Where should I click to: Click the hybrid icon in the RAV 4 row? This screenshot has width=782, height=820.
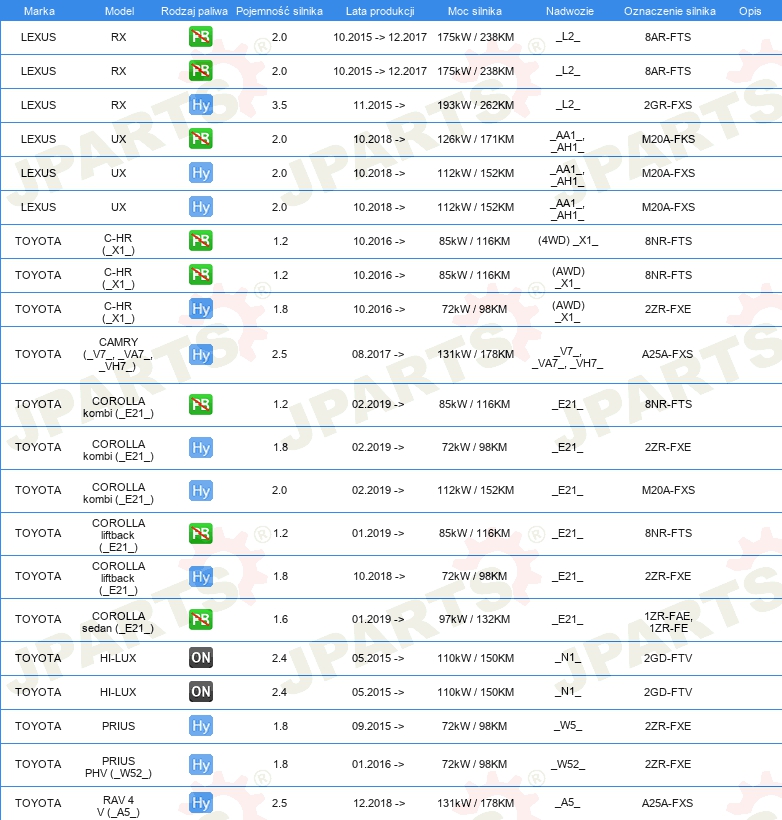[x=201, y=803]
